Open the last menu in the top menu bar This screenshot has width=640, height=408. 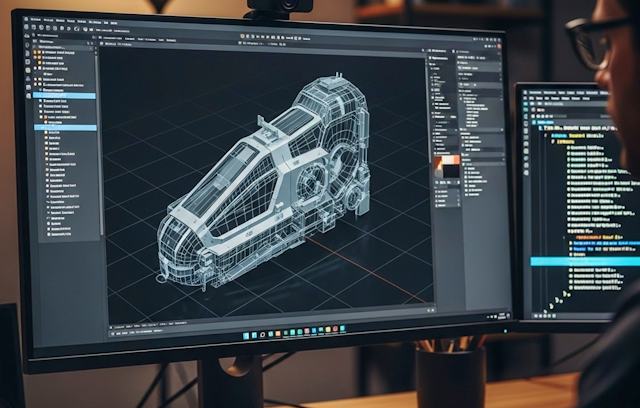pos(114,23)
